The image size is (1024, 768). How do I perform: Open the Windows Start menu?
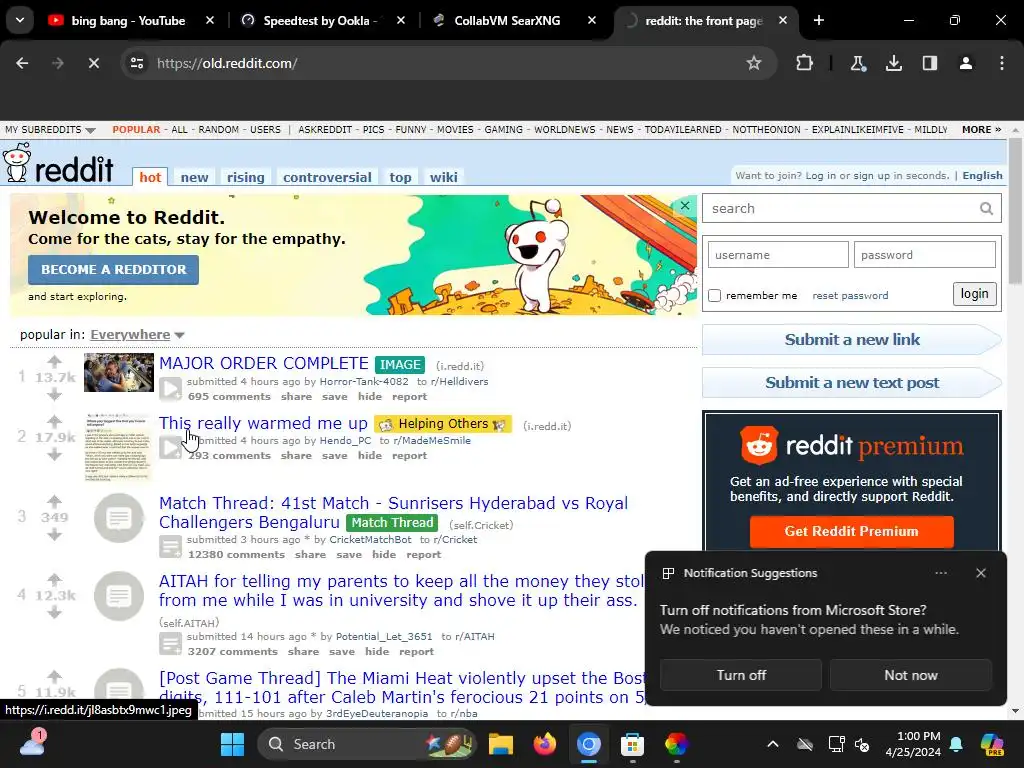[232, 744]
